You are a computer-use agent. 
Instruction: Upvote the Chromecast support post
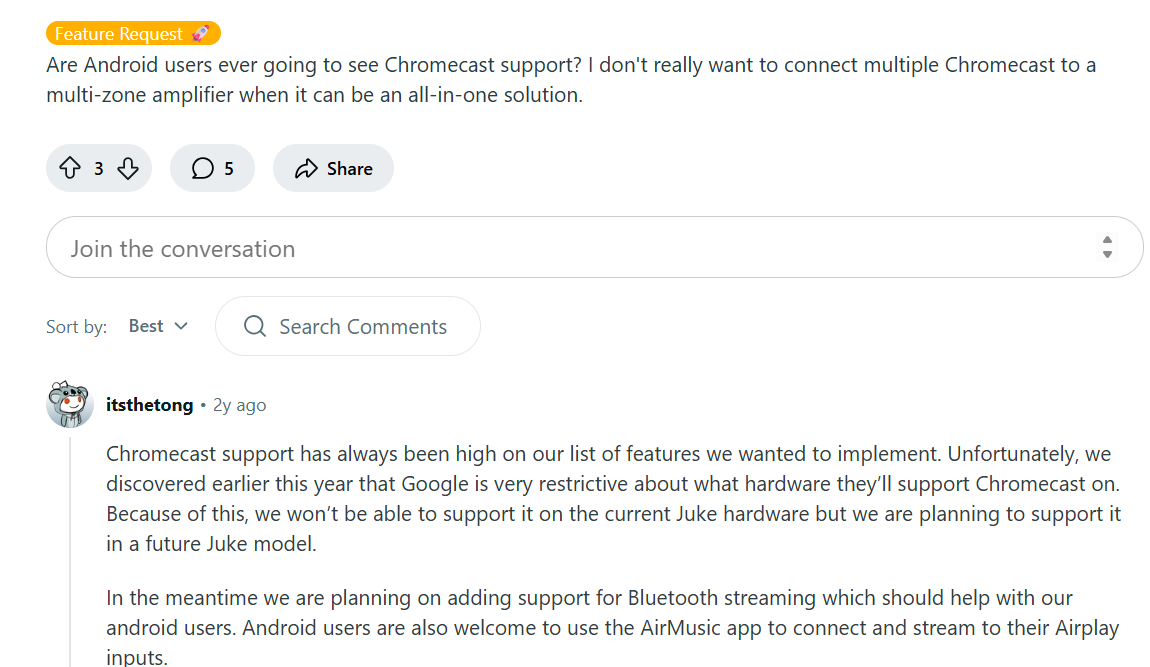[70, 169]
